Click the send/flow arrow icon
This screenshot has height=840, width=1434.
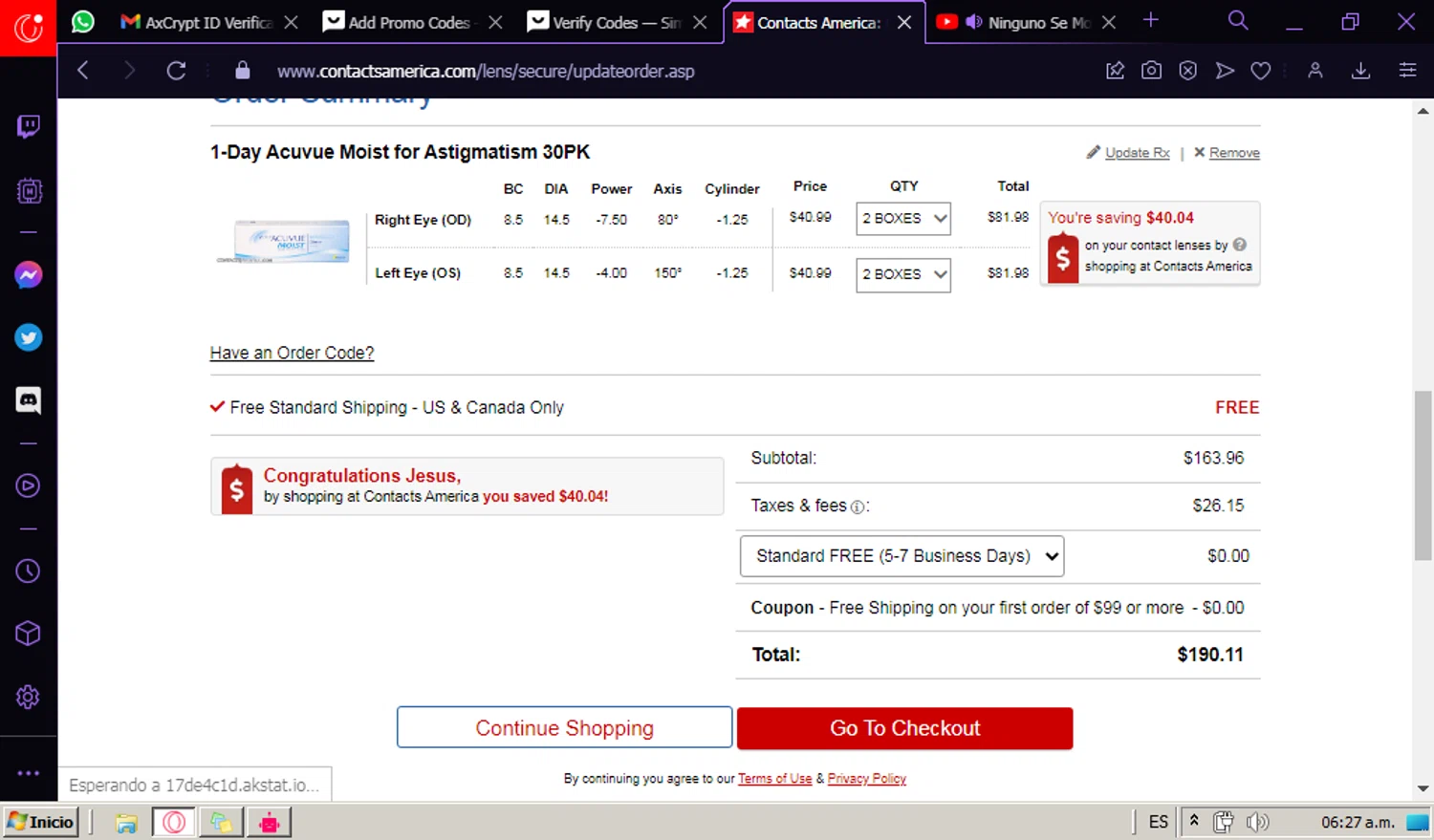pyautogui.click(x=1225, y=71)
